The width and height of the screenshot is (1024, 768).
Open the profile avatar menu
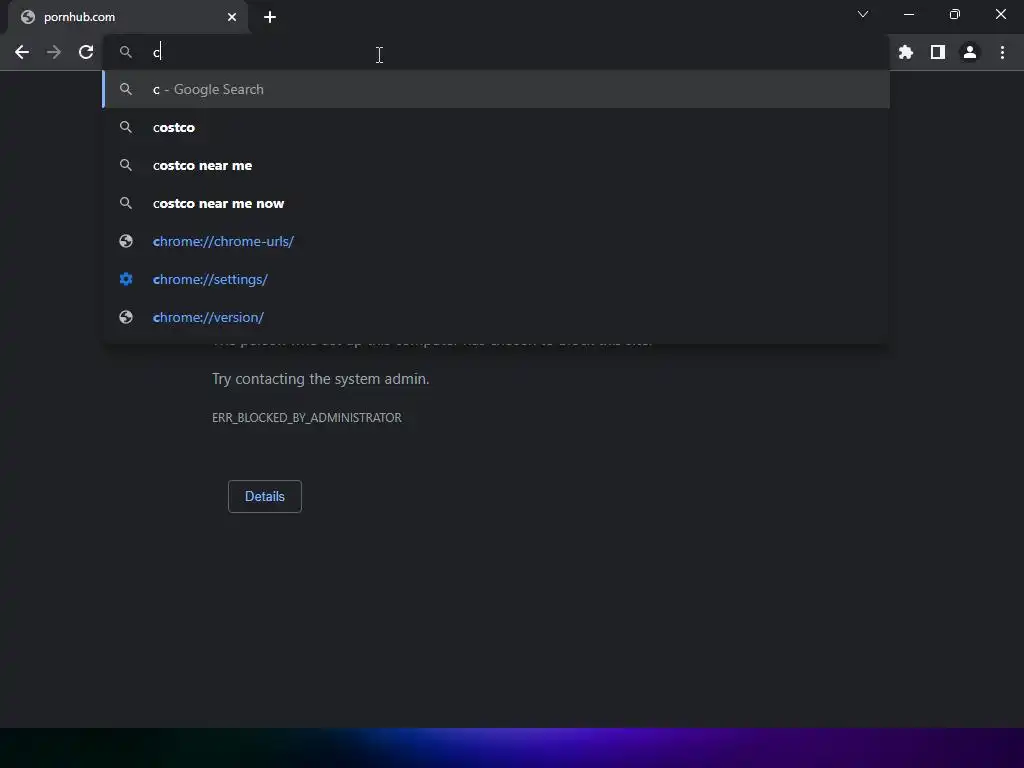pyautogui.click(x=970, y=52)
